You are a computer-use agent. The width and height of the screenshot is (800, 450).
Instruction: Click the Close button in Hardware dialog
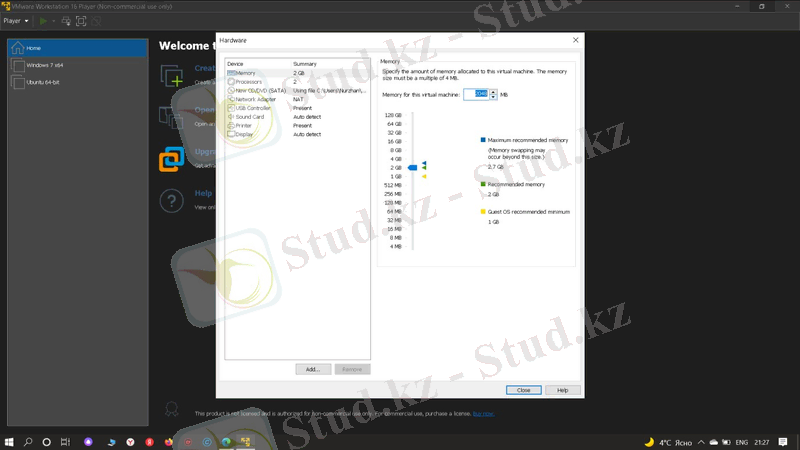[523, 390]
